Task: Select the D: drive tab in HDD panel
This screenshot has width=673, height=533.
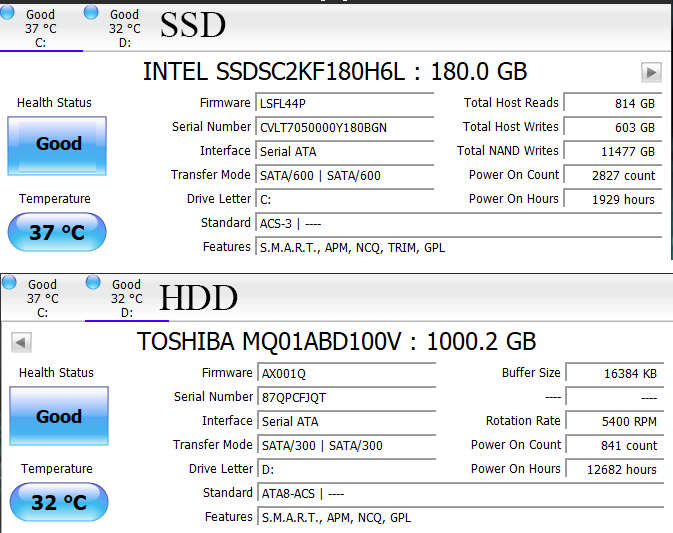Action: (x=127, y=298)
